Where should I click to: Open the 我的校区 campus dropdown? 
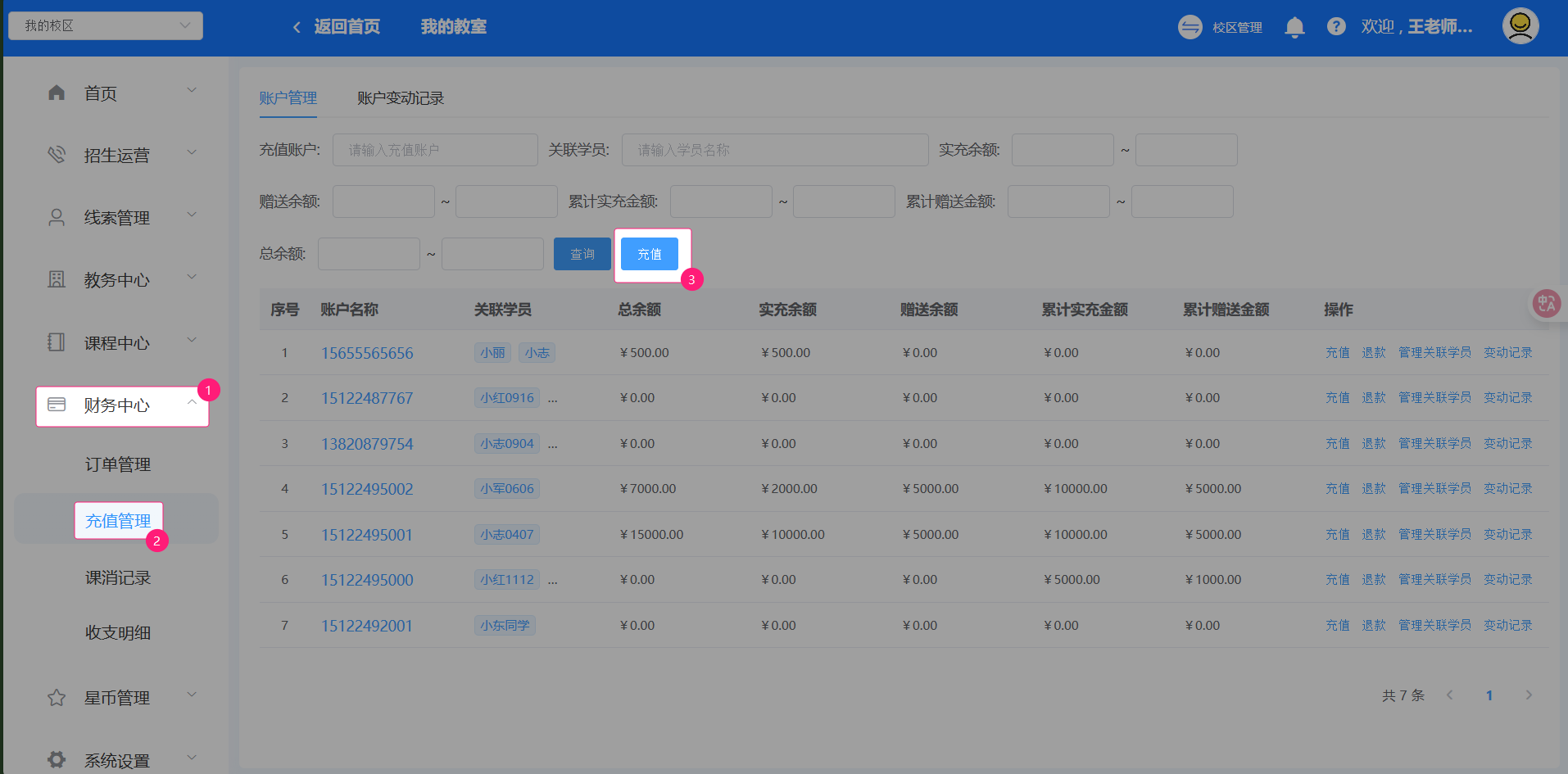point(106,25)
